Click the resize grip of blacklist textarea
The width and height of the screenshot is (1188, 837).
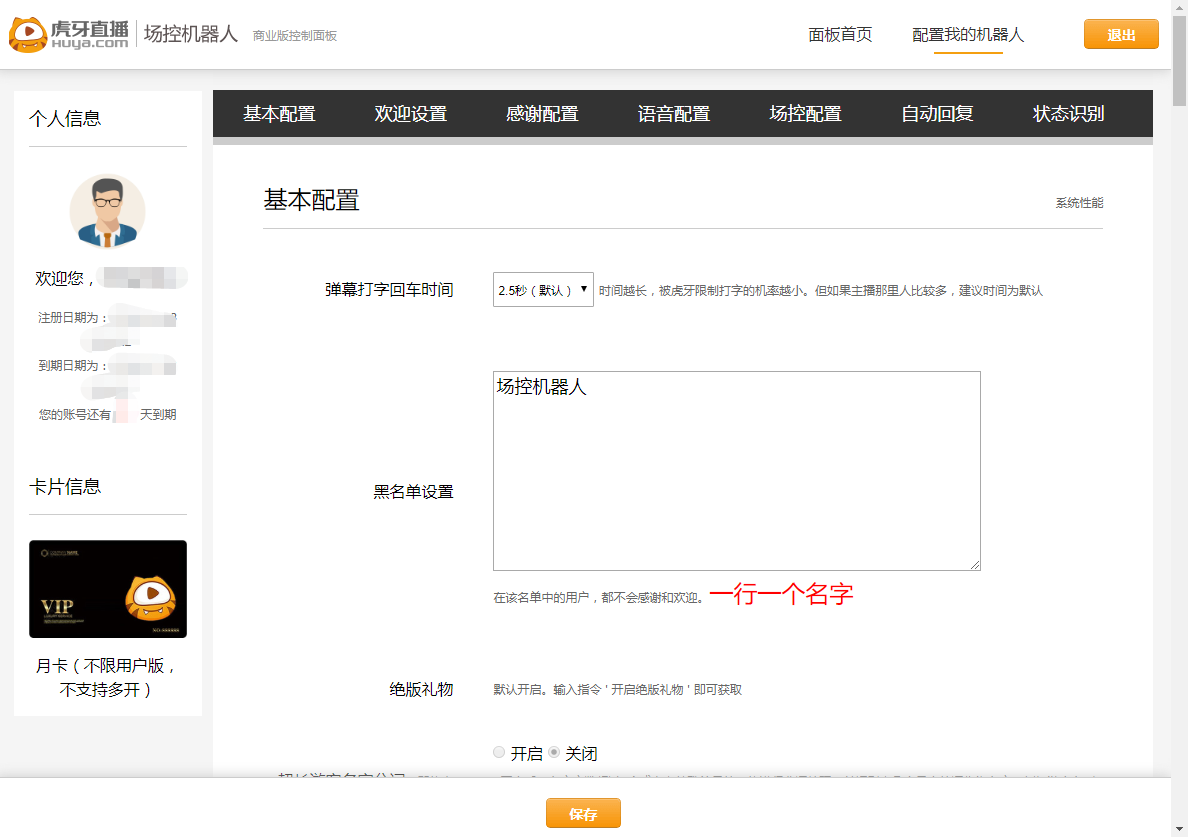974,564
